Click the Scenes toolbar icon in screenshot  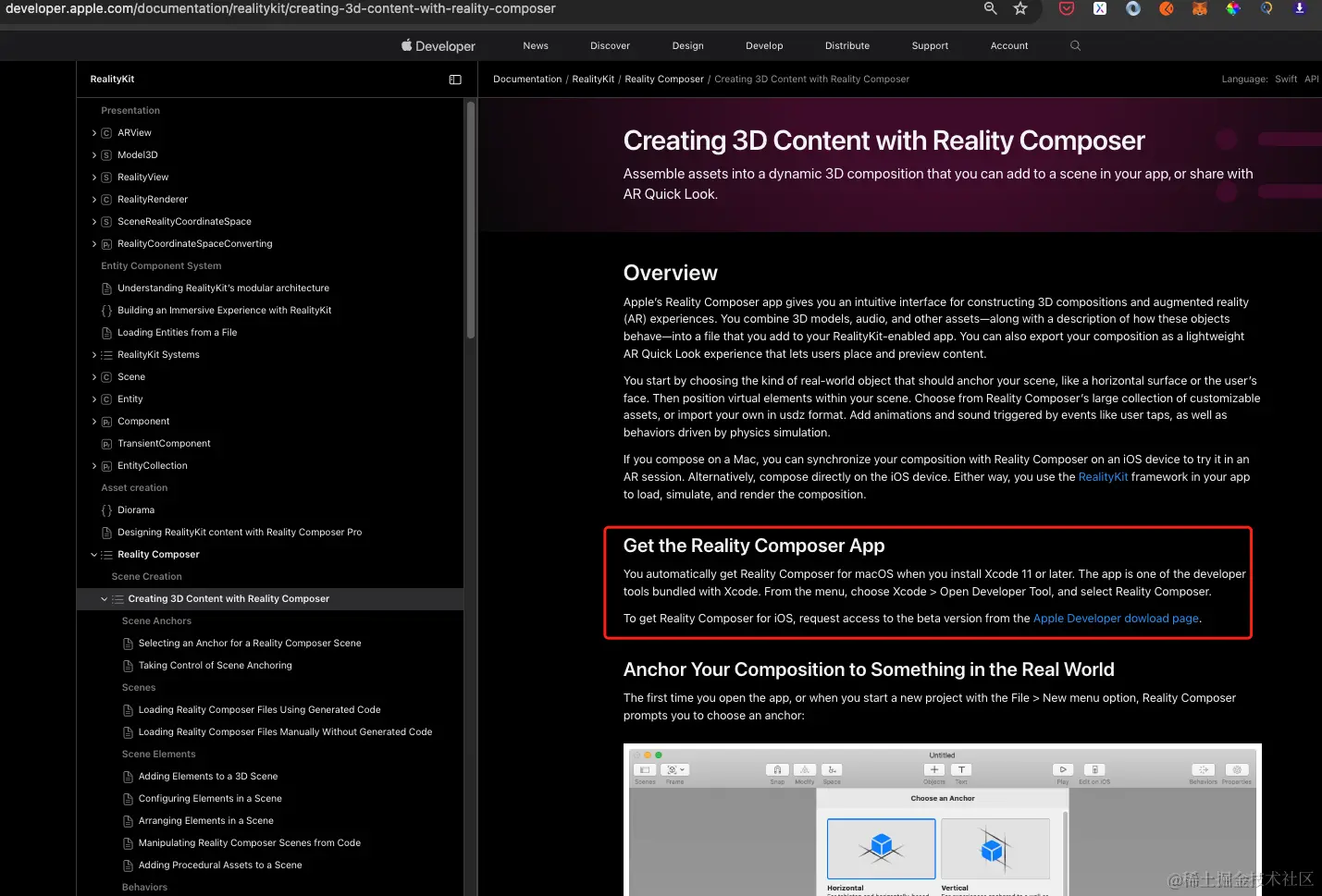645,769
